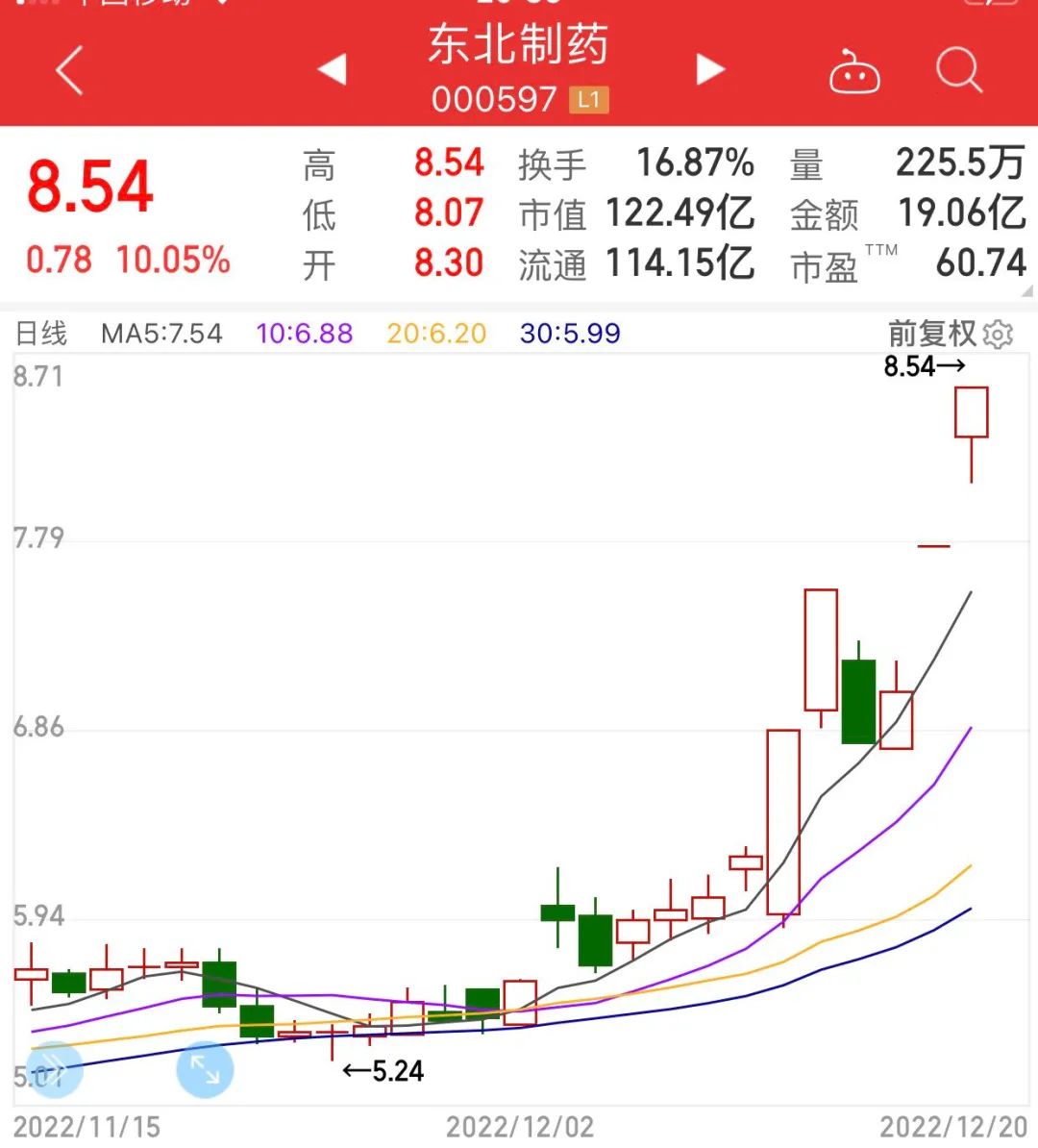Image resolution: width=1038 pixels, height=1148 pixels.
Task: Open chart settings gear icon
Action: click(x=998, y=335)
